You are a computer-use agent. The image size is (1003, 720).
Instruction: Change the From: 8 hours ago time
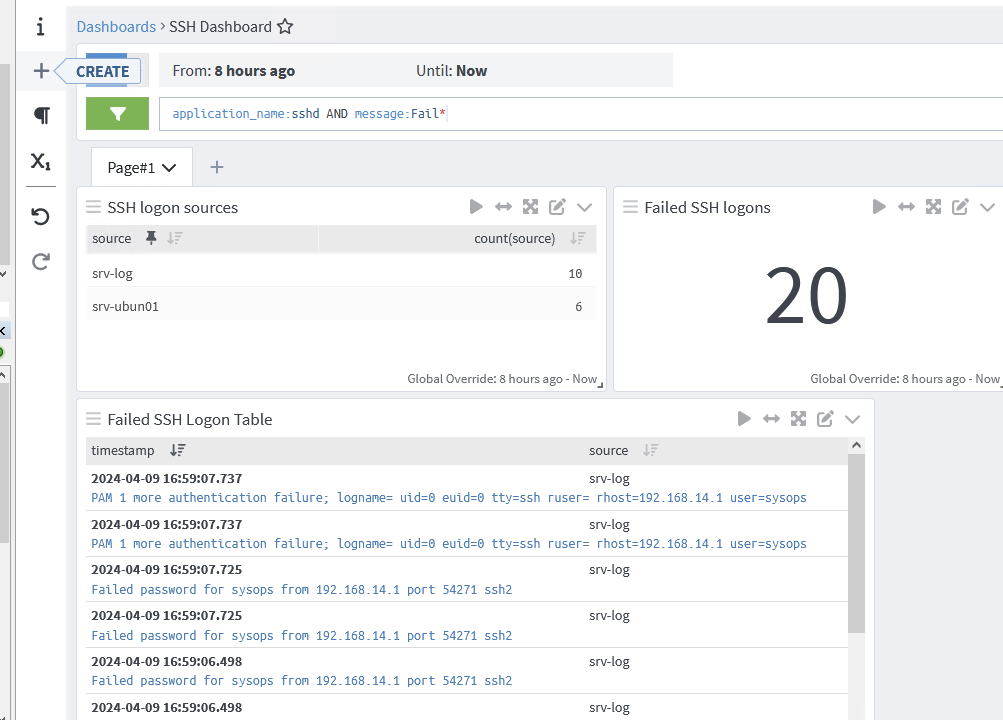[233, 71]
